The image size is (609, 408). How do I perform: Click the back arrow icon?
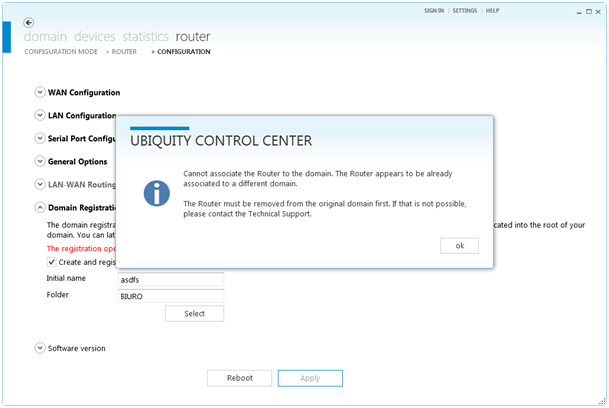coord(28,23)
